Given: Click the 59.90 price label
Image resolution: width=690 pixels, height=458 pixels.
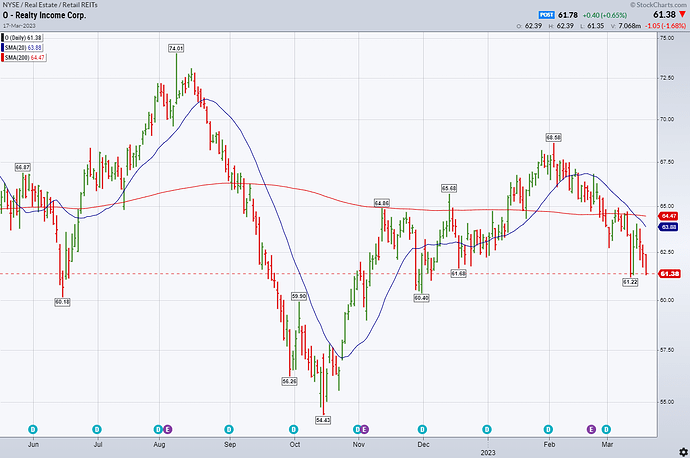Looking at the screenshot, I should (x=299, y=297).
